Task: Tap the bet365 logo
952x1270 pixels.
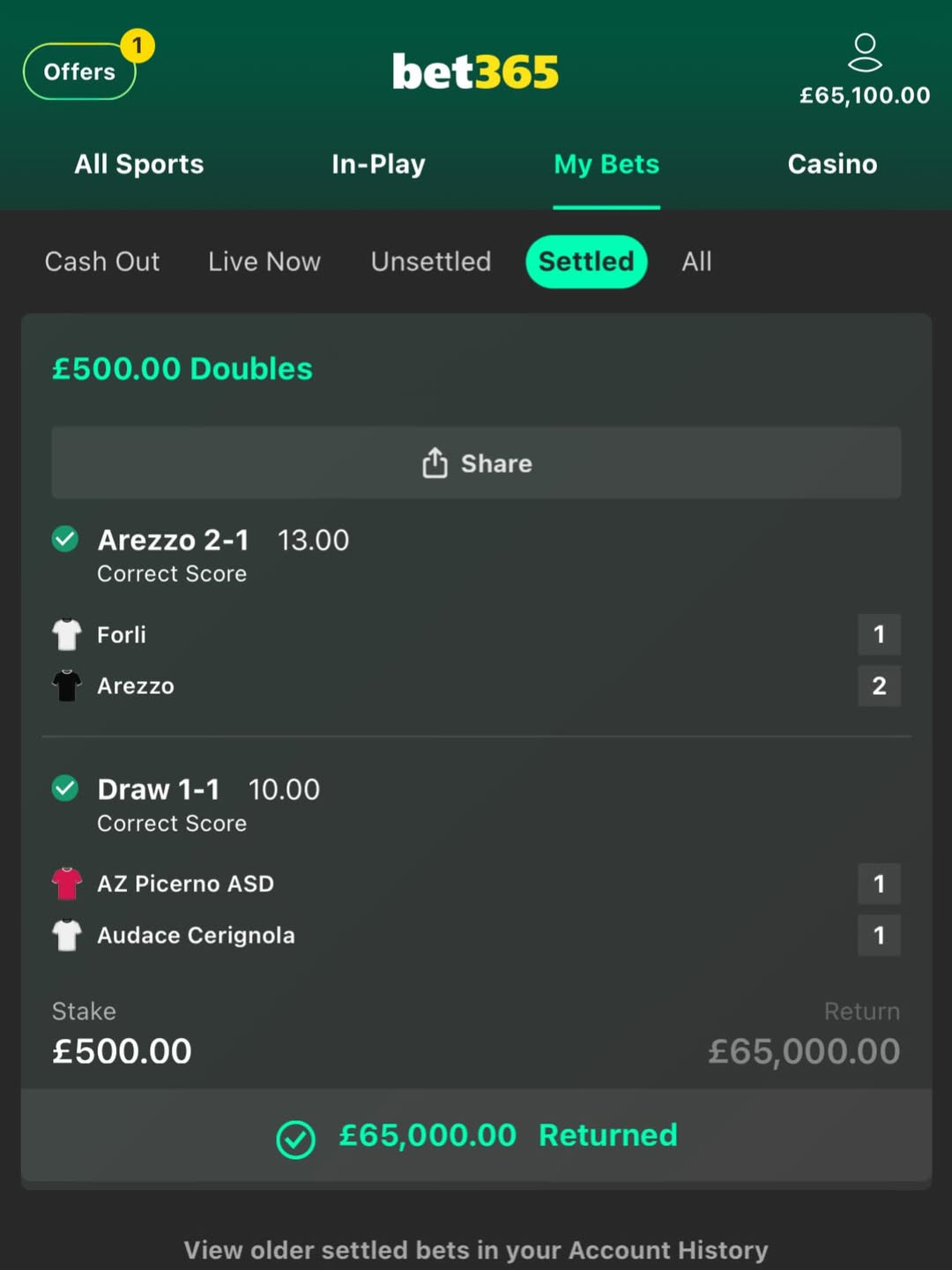Action: [x=475, y=72]
